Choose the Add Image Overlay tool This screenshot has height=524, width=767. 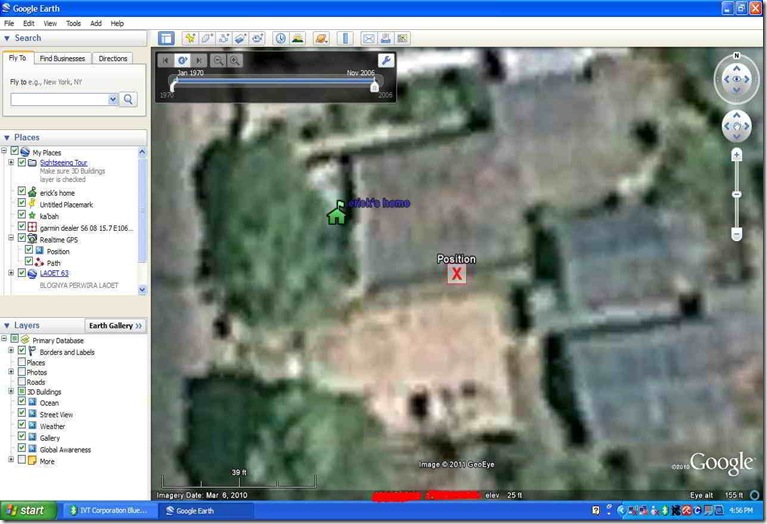[x=240, y=38]
